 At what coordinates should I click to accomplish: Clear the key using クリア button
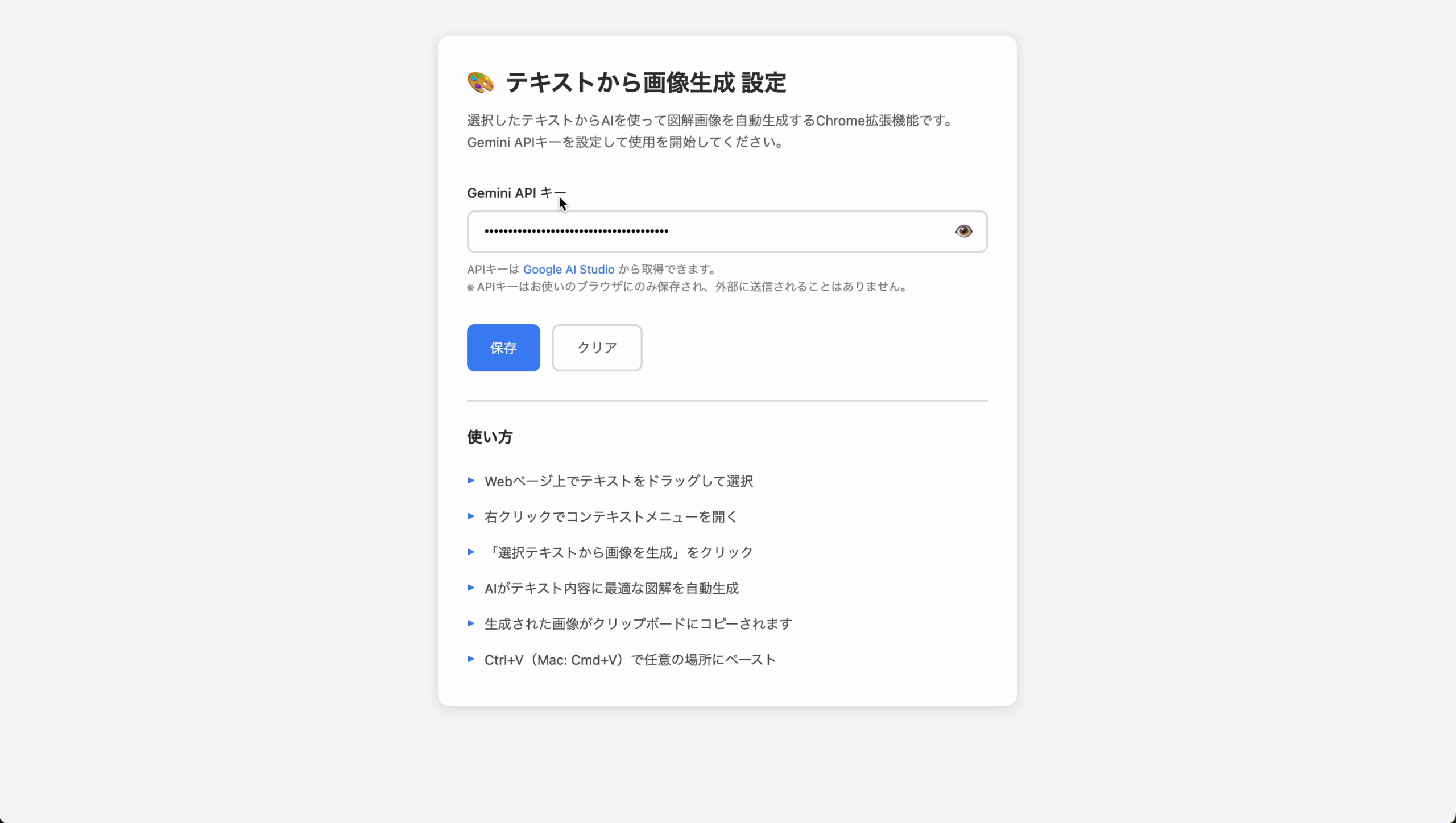(597, 348)
